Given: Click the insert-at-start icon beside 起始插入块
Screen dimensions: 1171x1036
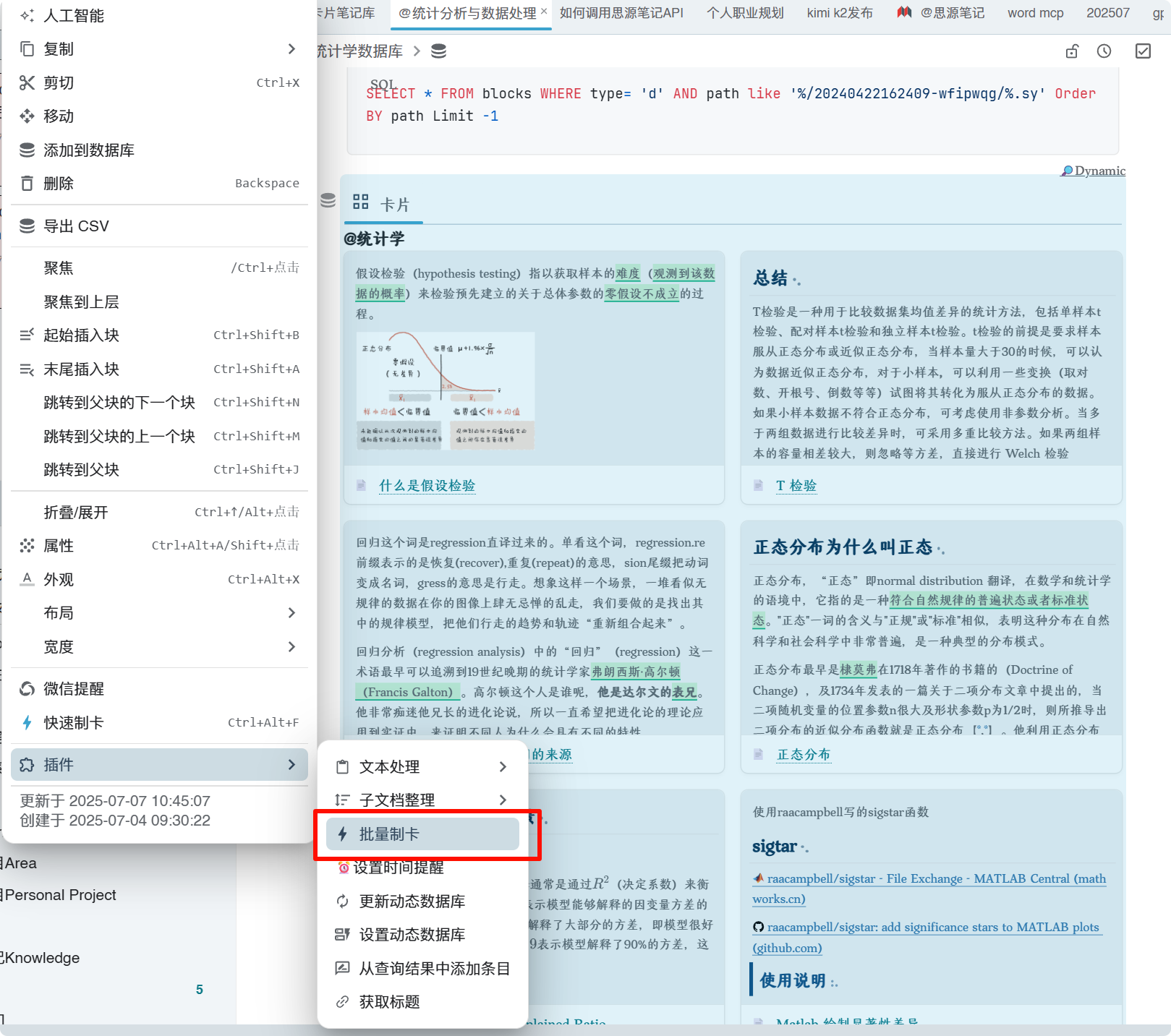Looking at the screenshot, I should [27, 335].
